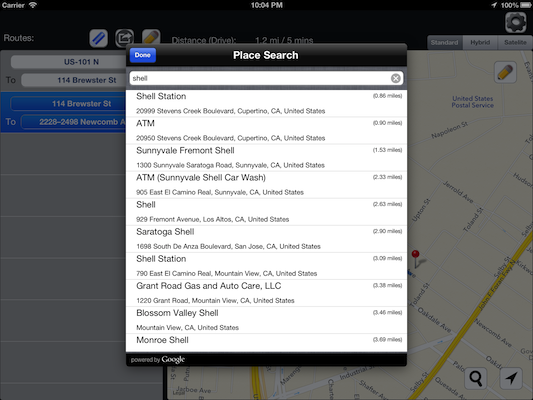This screenshot has width=533, height=400.
Task: Tap the pencil edit icon on map
Action: coord(505,72)
